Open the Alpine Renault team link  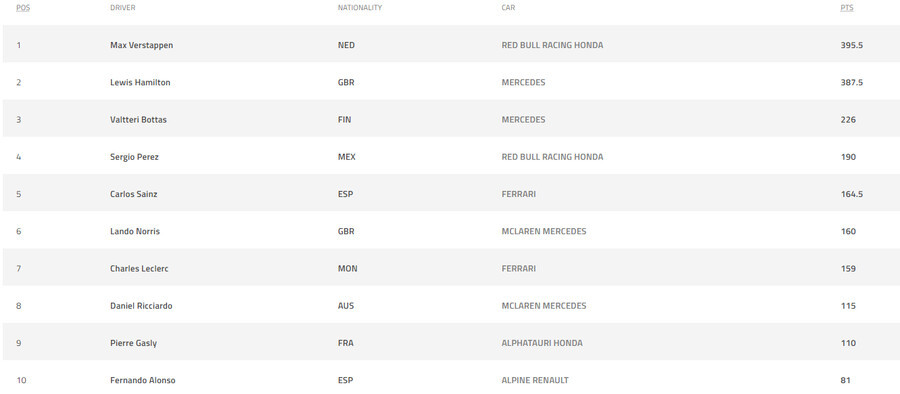535,380
